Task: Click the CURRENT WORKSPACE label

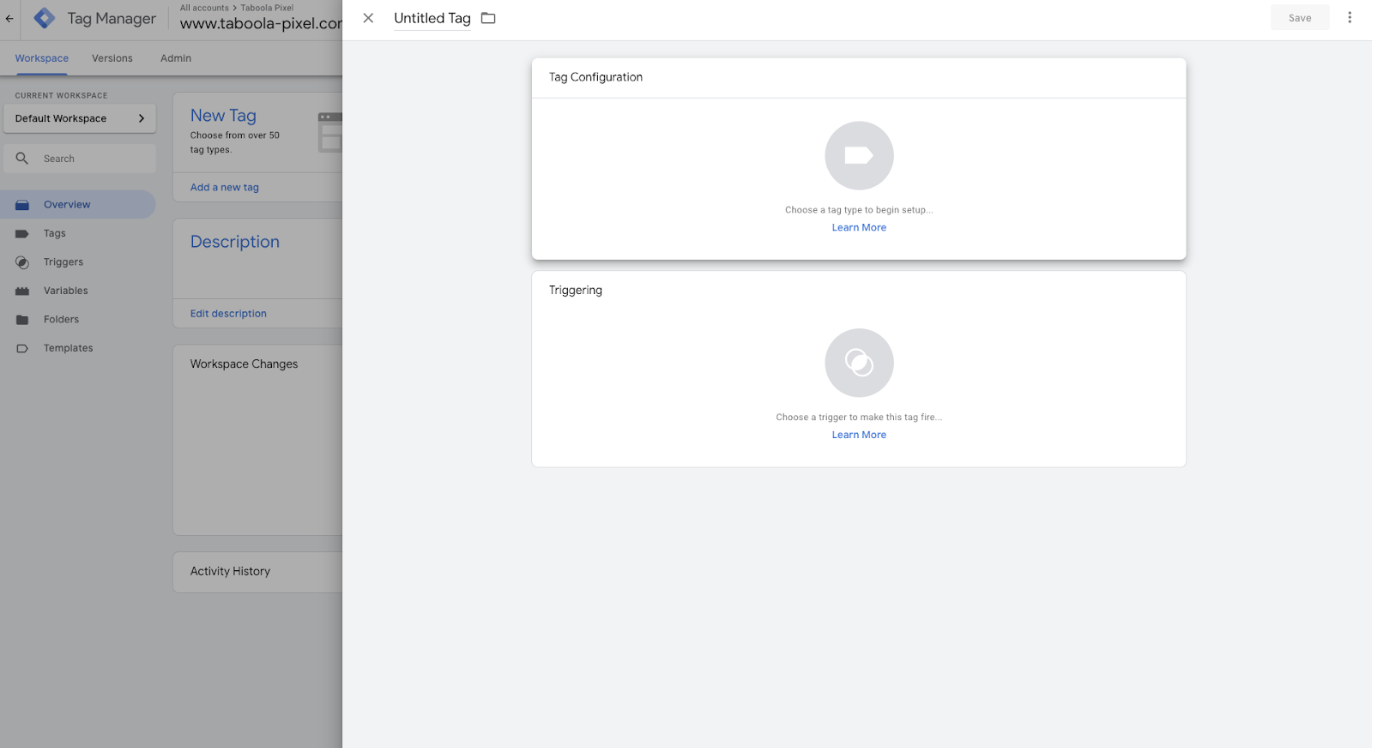Action: coord(61,96)
